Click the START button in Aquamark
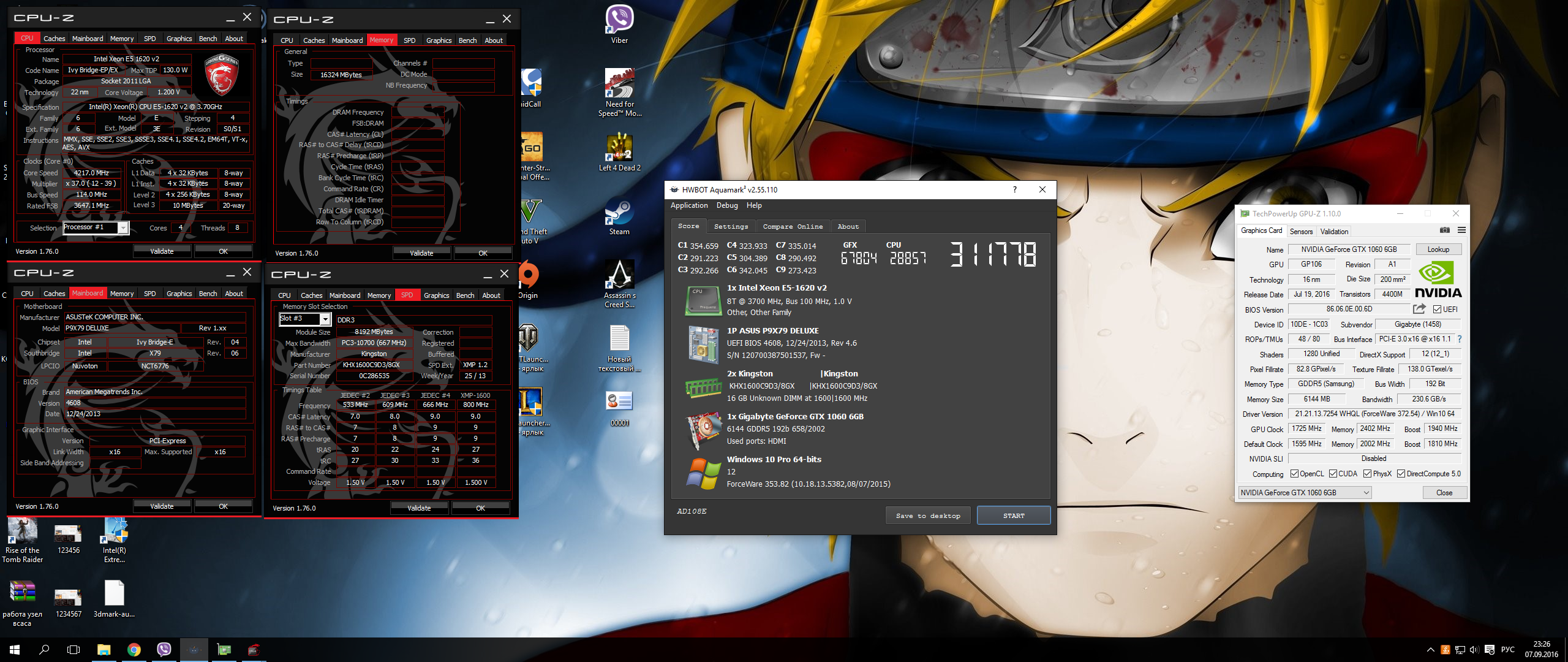 click(1014, 516)
